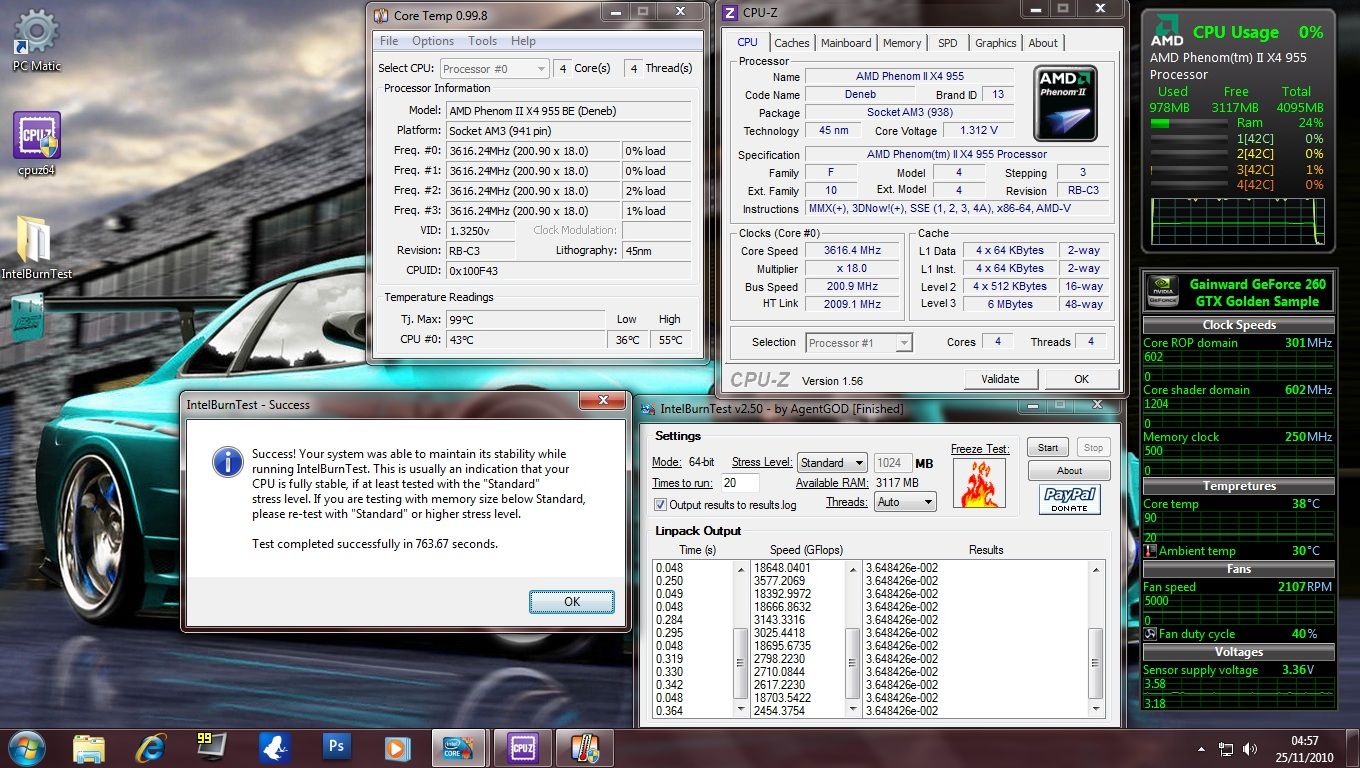Open the Help menu in Core Temp
The width and height of the screenshot is (1360, 768).
pos(523,41)
